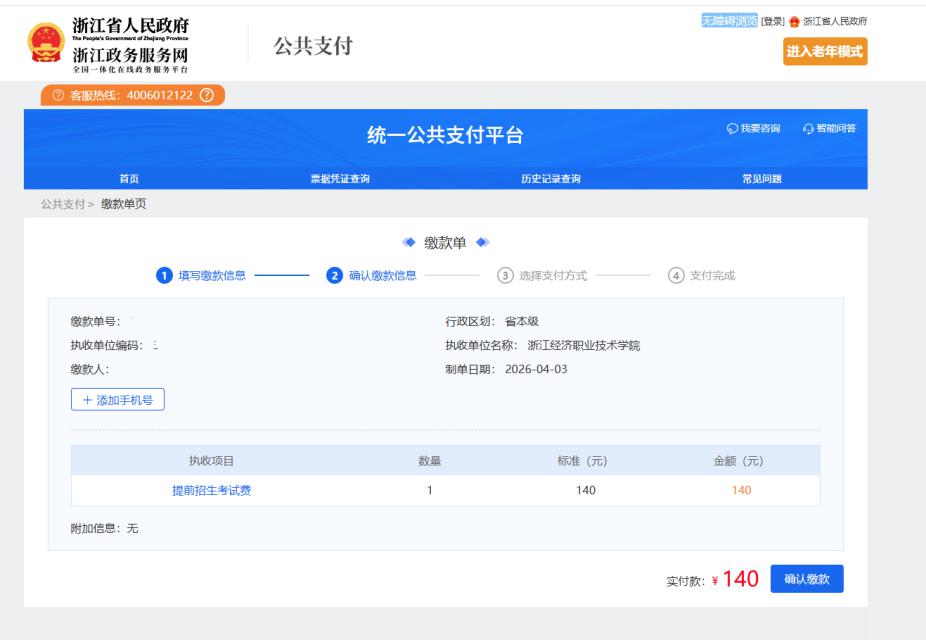This screenshot has width=926, height=640.
Task: Click step 1 circle 填写缴款信息
Action: (161, 276)
